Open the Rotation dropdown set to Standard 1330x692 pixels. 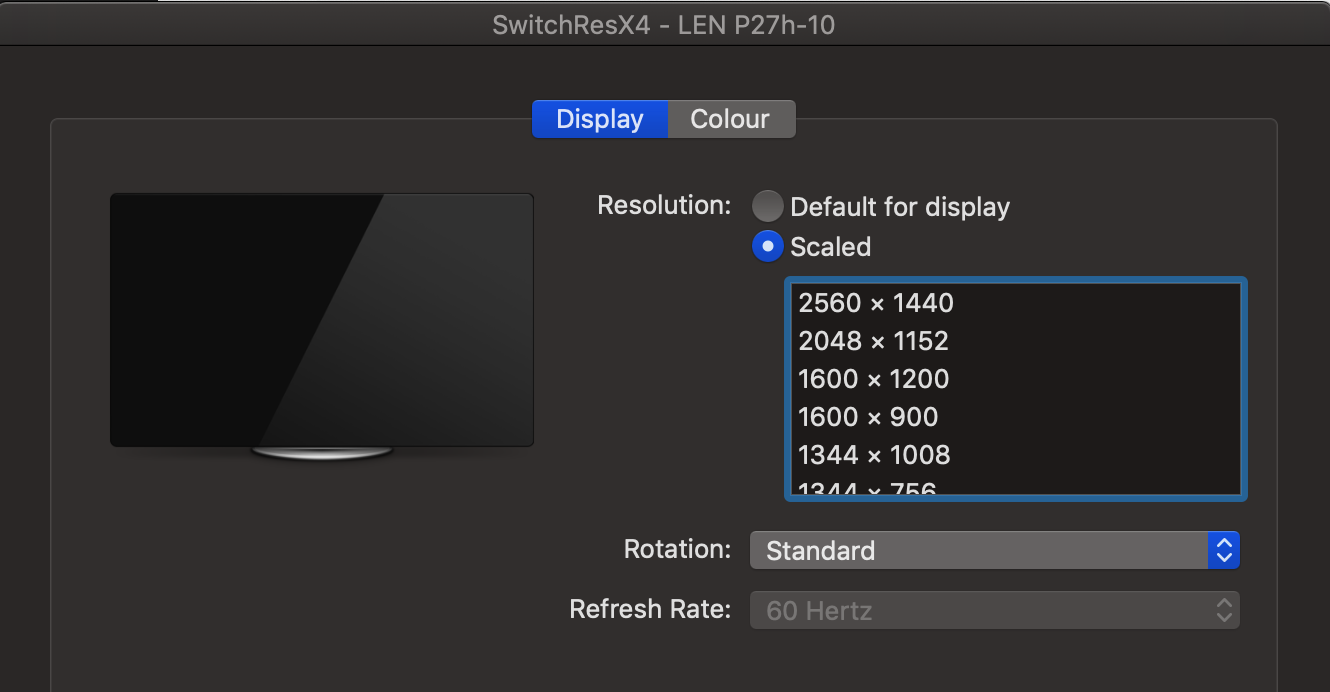click(995, 550)
